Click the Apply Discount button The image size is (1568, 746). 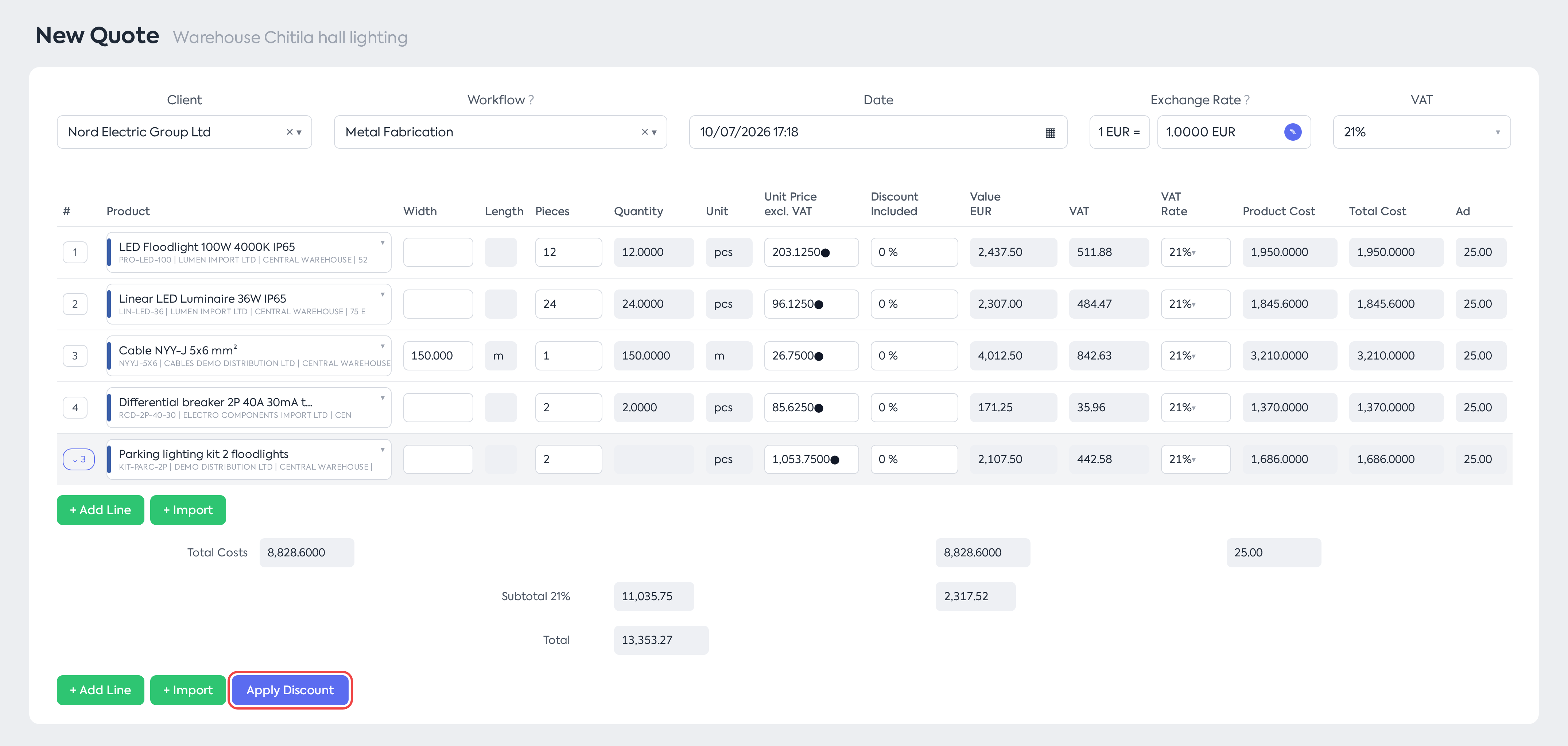click(290, 690)
